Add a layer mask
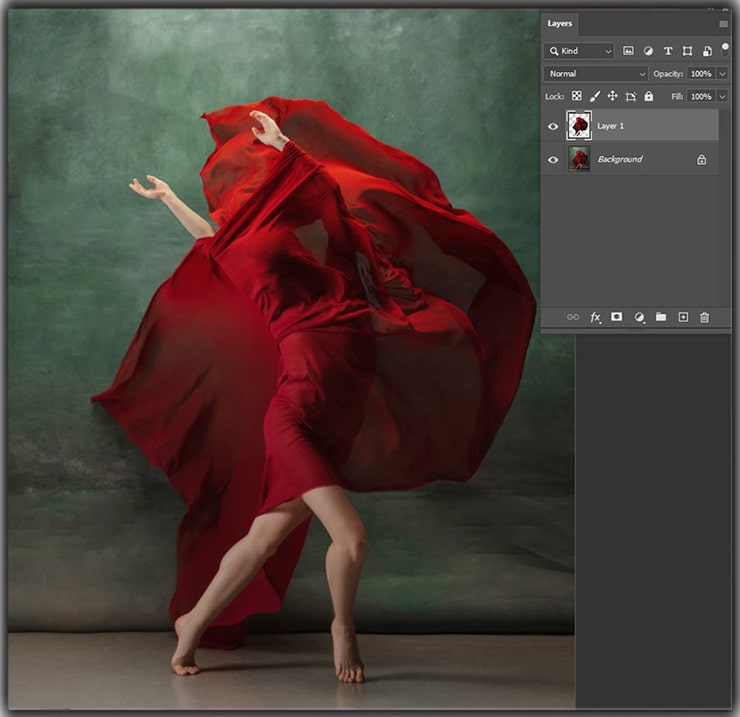 pyautogui.click(x=616, y=317)
